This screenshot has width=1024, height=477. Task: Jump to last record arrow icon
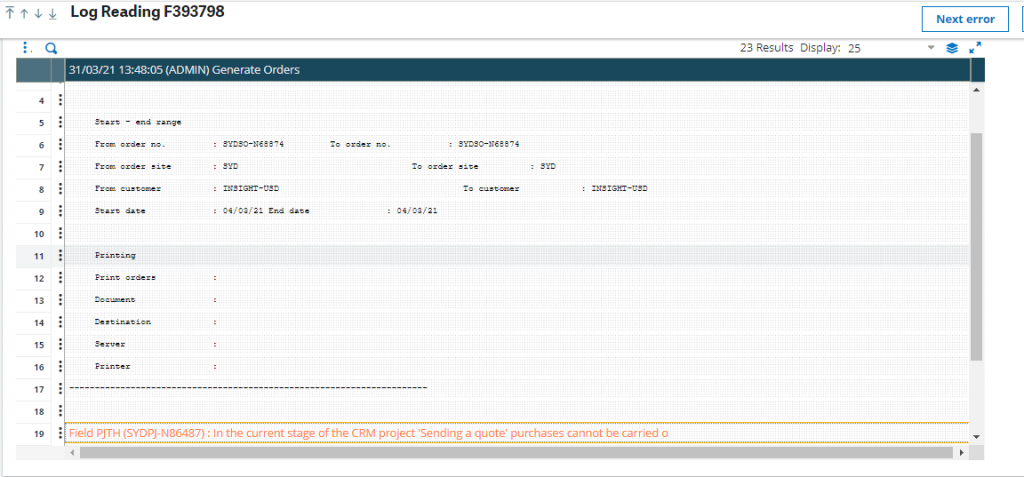[52, 14]
